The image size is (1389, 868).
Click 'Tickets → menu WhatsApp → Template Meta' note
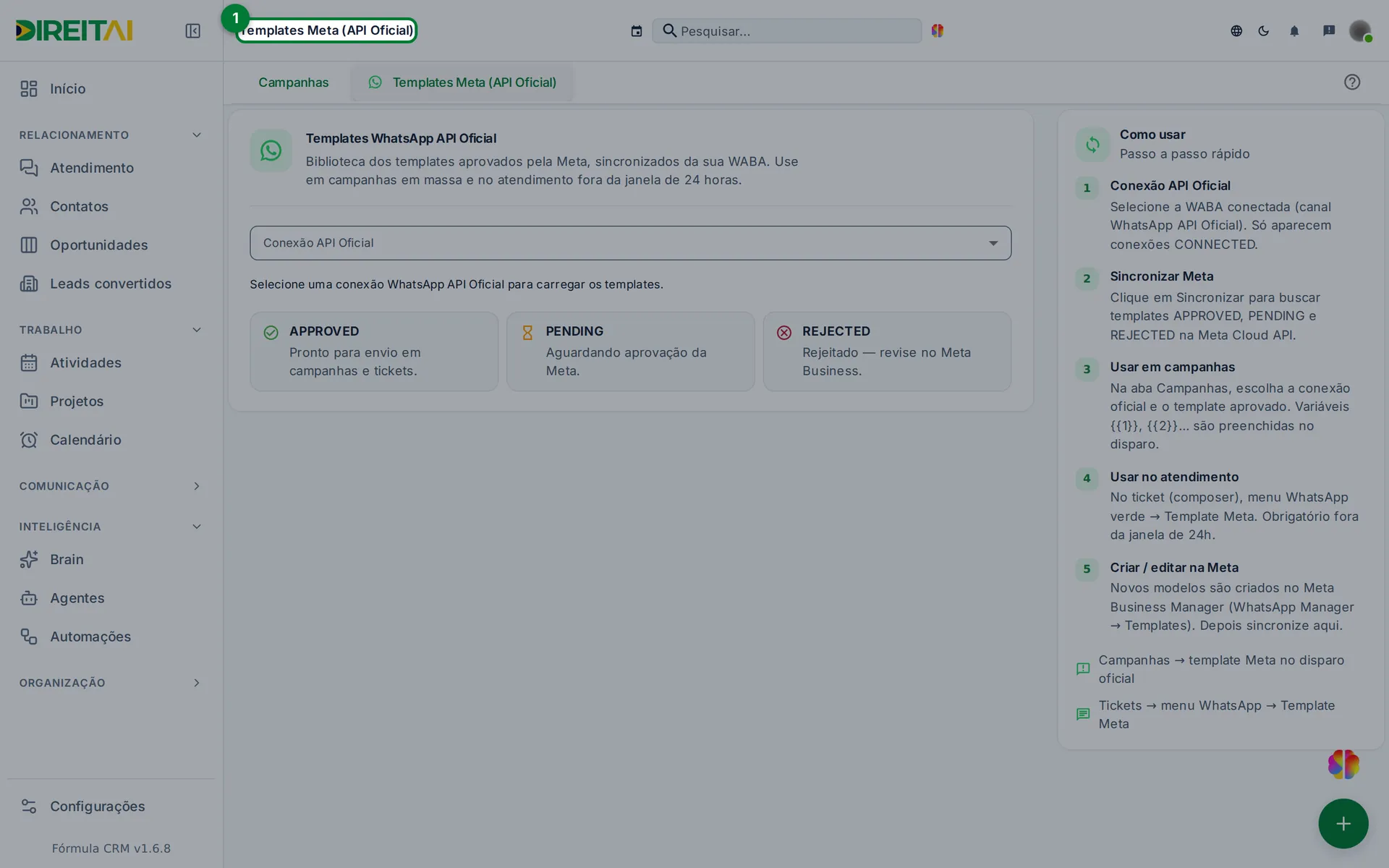point(1217,715)
